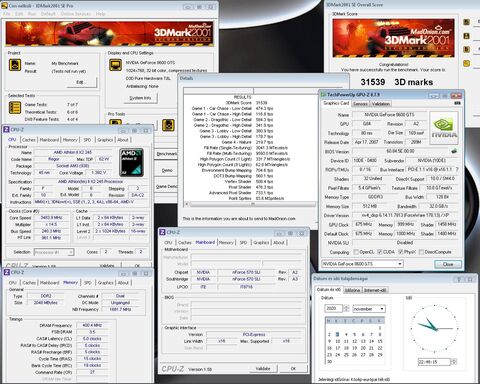The image size is (480, 384).
Task: Open the NVIDIA GeForce 8600 GTS dropdown
Action: 362,264
